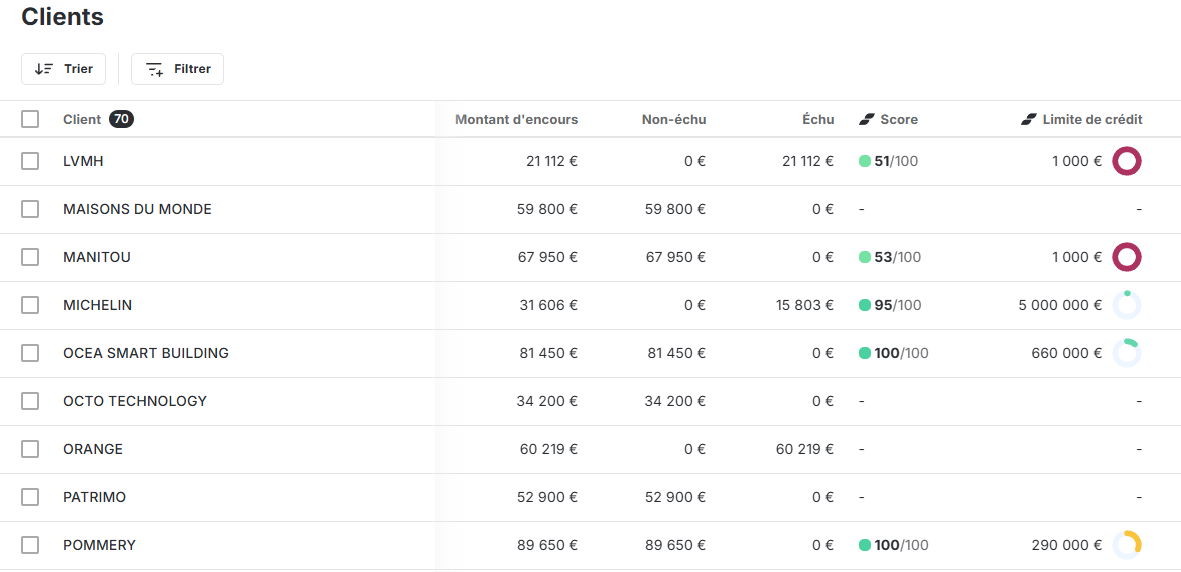1181x572 pixels.
Task: Open the POMMERY client
Action: pyautogui.click(x=99, y=545)
